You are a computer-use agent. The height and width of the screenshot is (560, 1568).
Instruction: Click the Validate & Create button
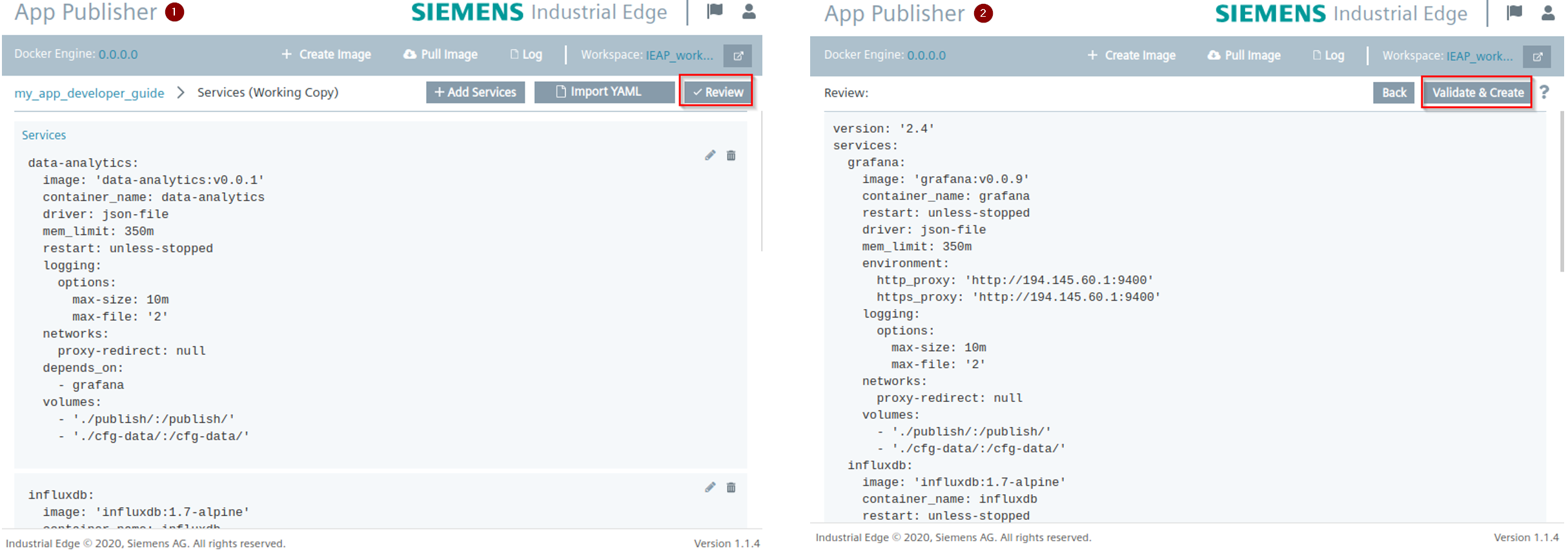(1477, 93)
